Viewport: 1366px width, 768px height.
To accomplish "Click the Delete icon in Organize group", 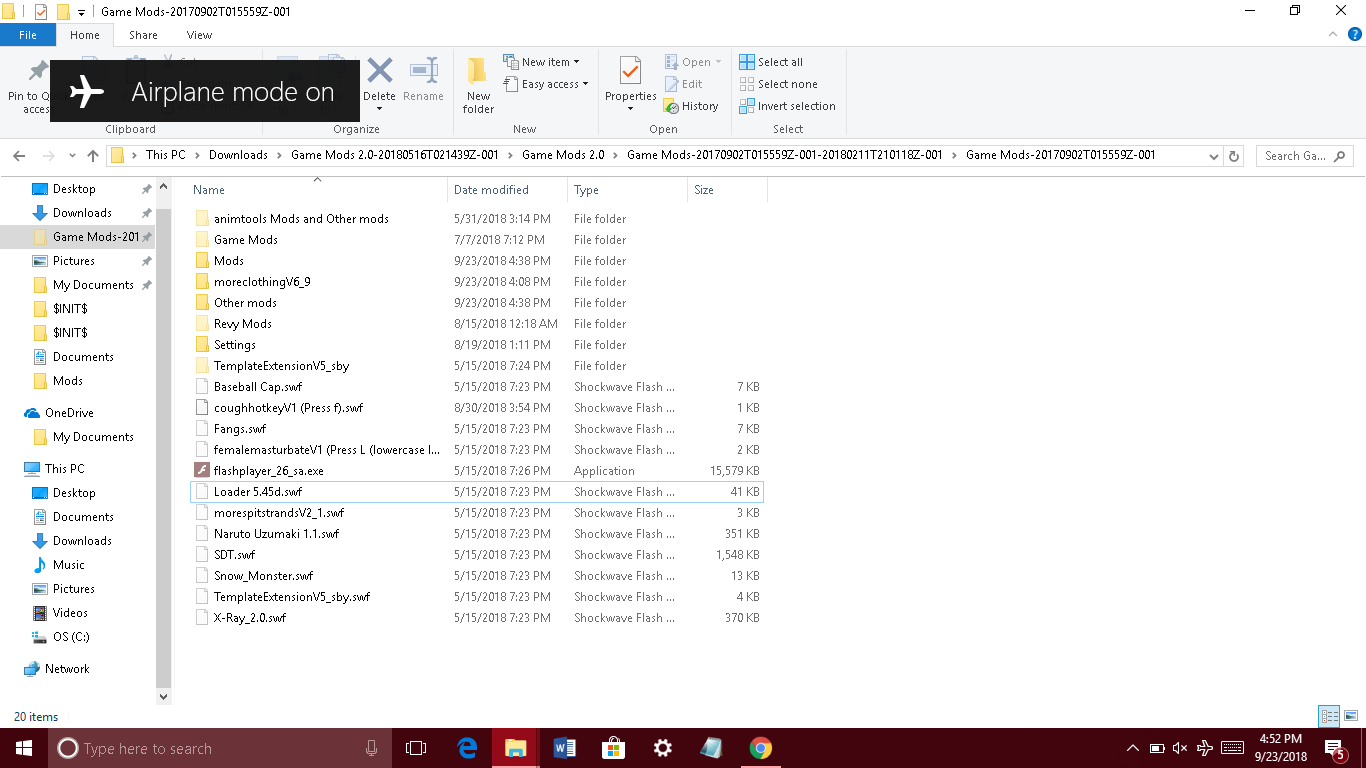I will click(379, 80).
